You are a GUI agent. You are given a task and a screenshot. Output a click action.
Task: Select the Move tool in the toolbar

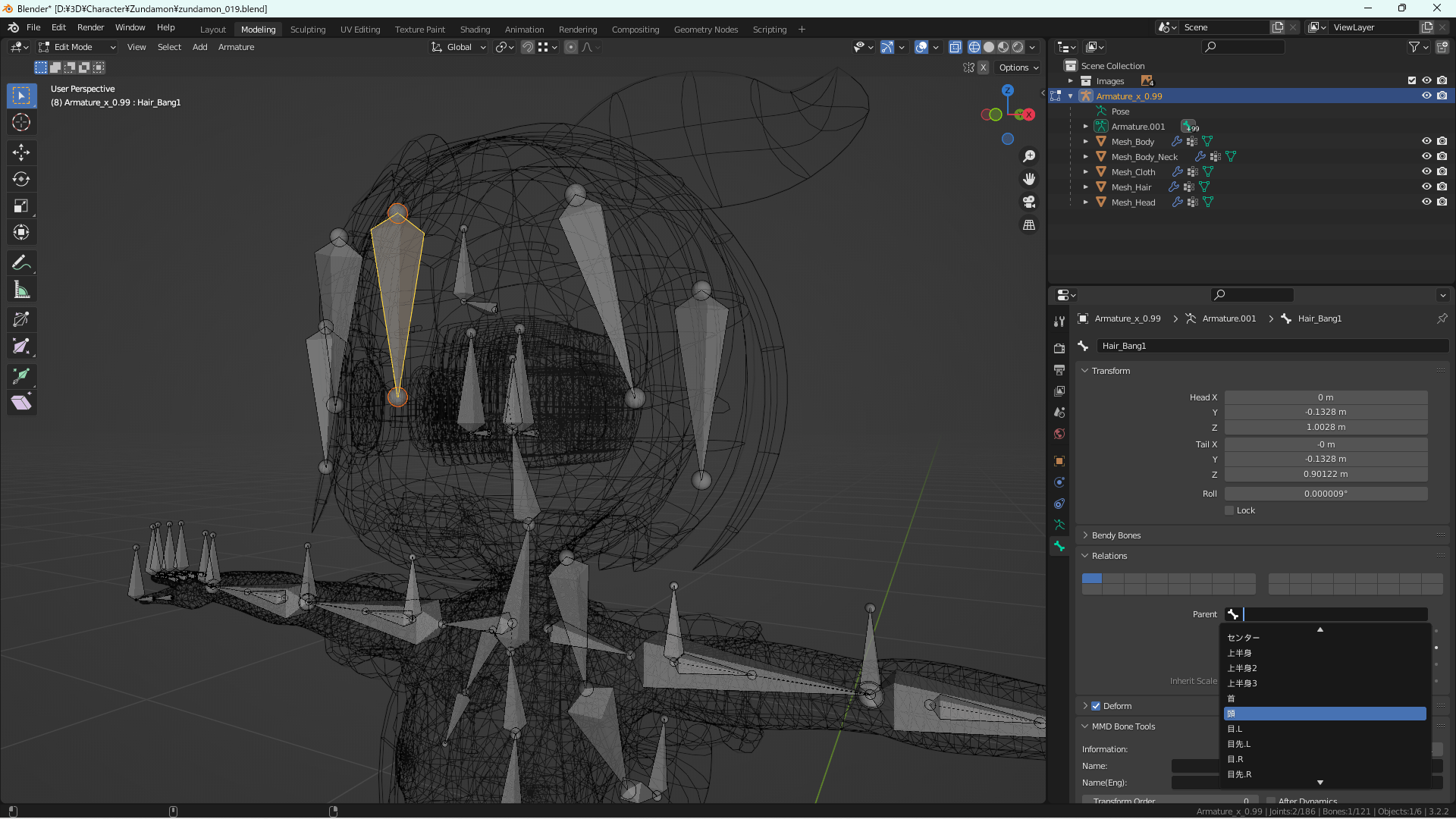[21, 152]
